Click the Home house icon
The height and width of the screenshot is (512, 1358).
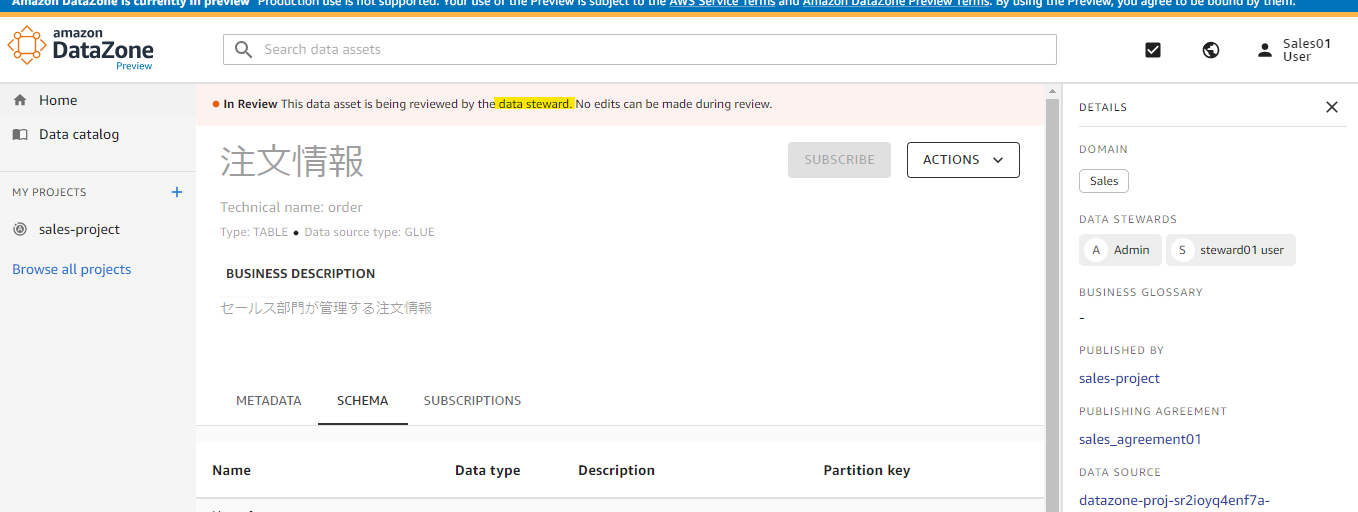tap(20, 100)
